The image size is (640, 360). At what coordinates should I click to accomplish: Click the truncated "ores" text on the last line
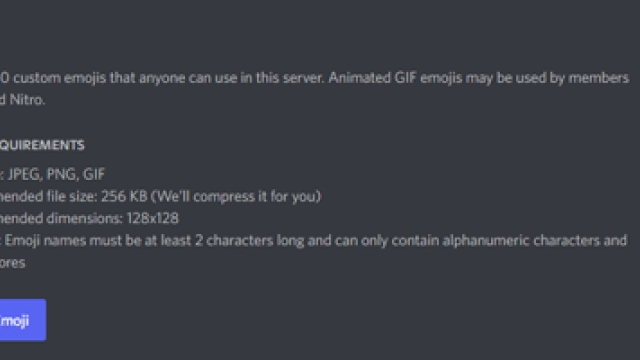click(x=13, y=263)
